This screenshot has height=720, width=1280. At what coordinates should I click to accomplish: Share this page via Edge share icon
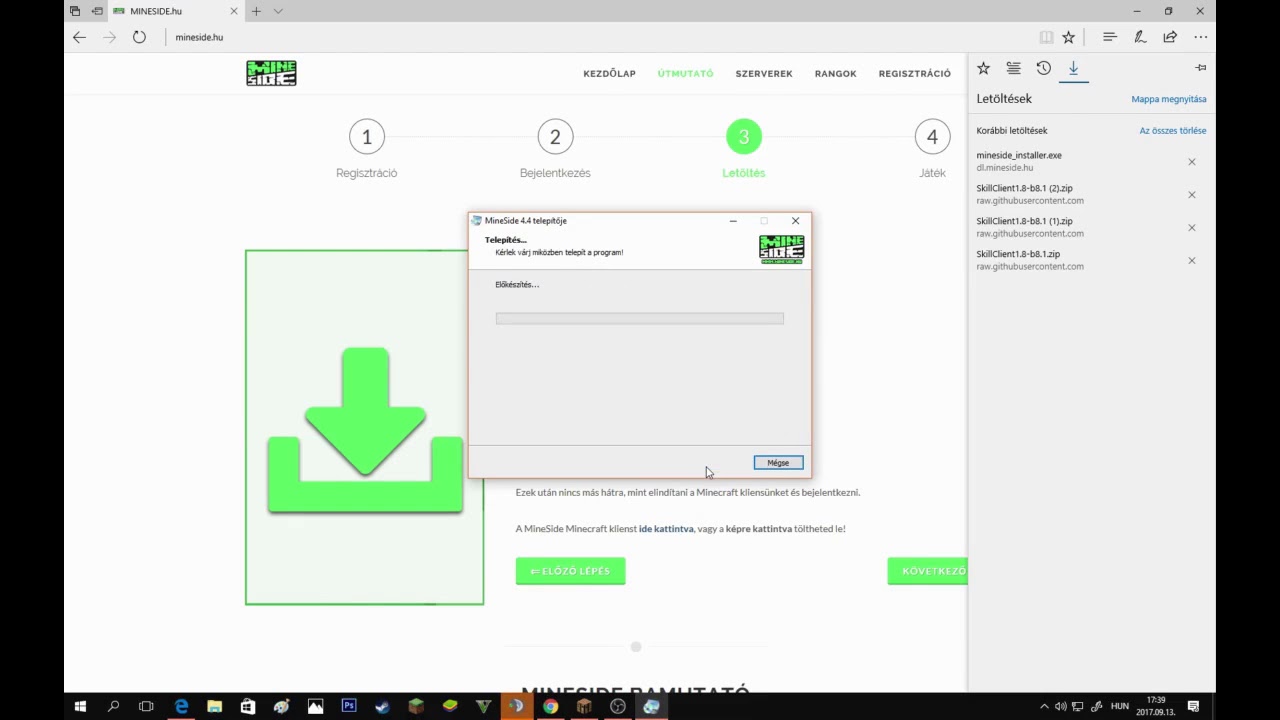(x=1170, y=37)
